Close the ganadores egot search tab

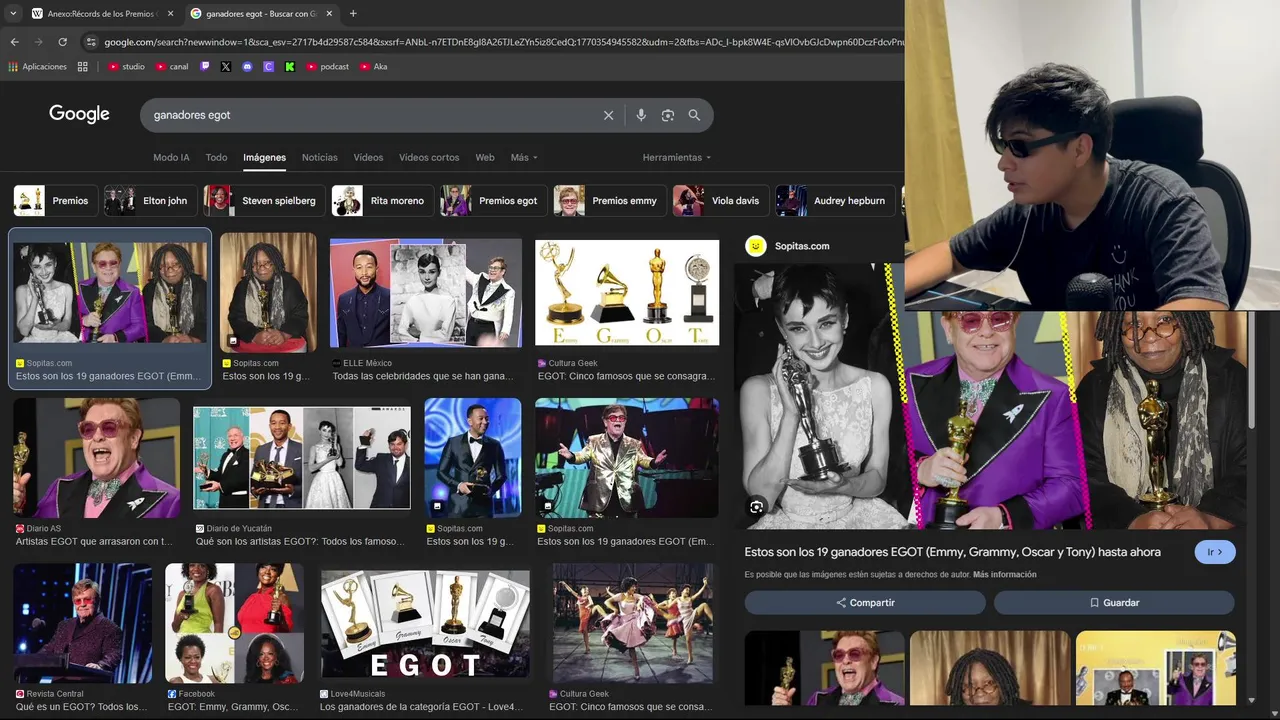coord(329,14)
